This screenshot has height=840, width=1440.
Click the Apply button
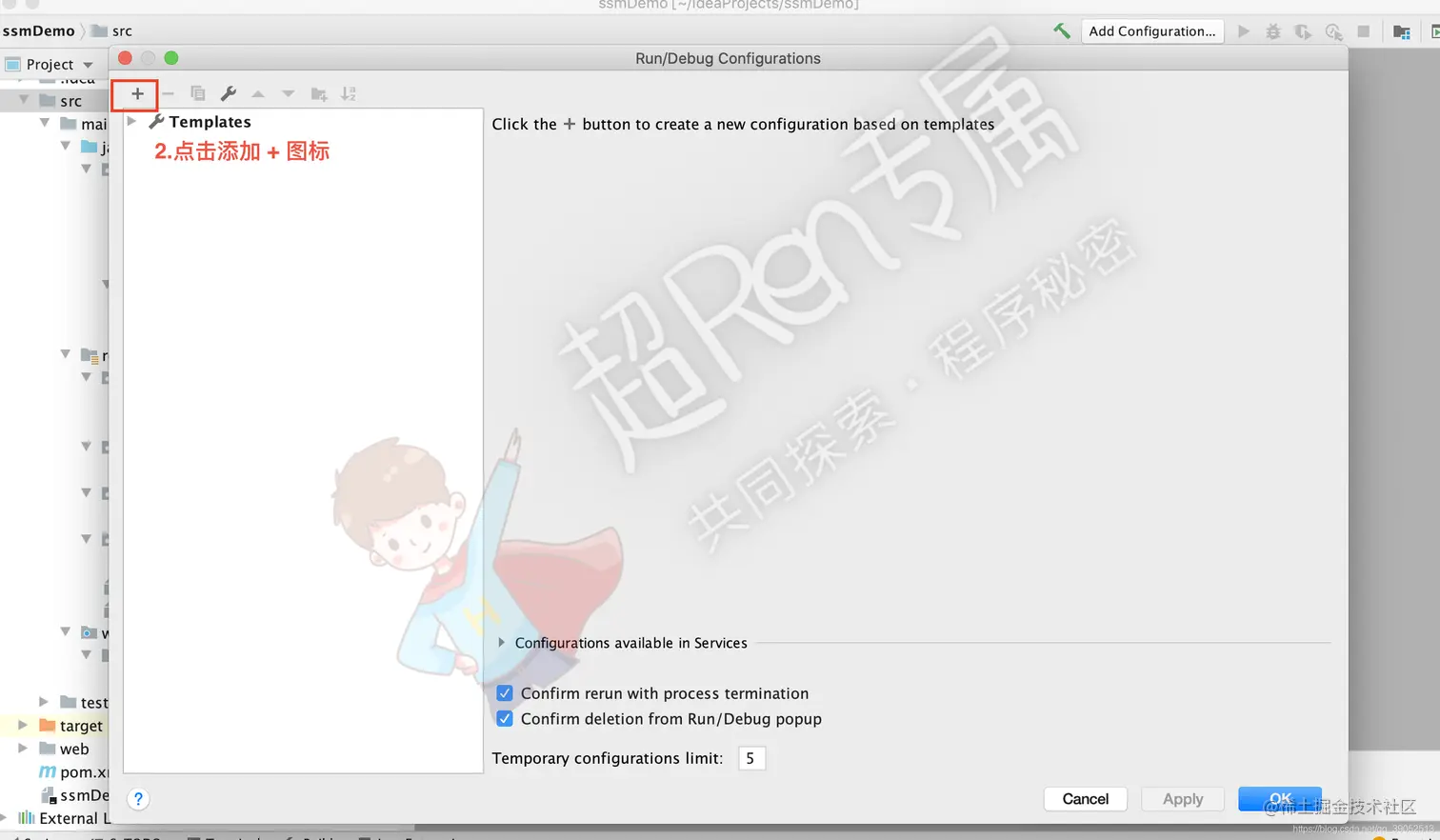coord(1183,799)
